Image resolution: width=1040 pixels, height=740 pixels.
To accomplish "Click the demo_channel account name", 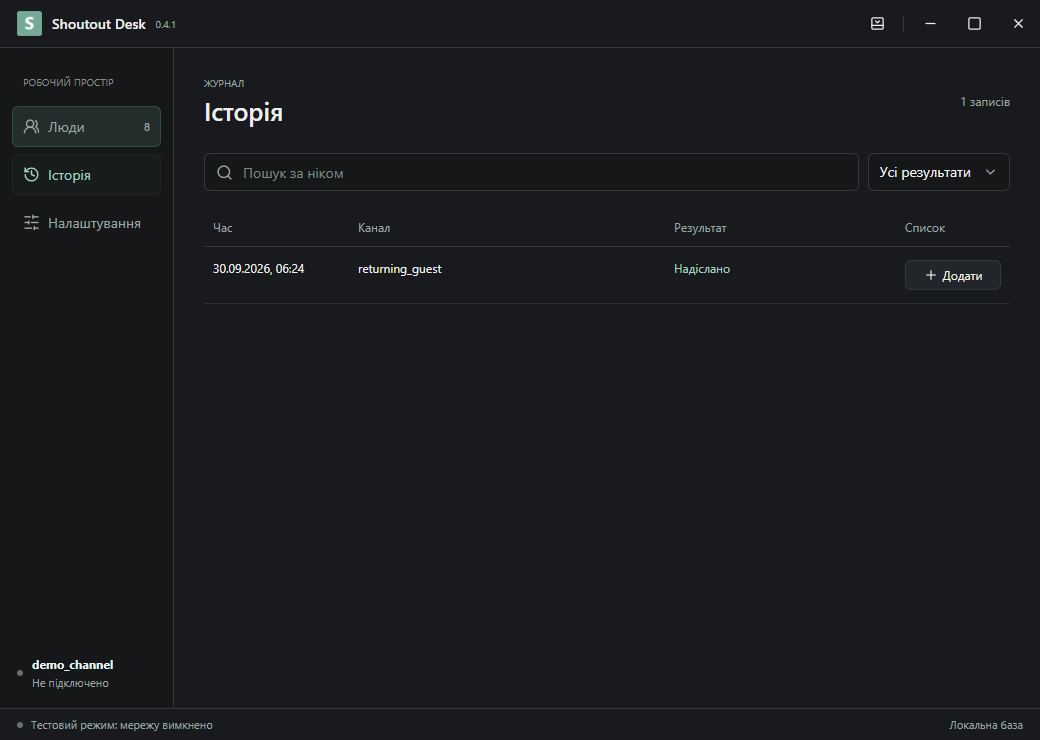I will point(72,665).
